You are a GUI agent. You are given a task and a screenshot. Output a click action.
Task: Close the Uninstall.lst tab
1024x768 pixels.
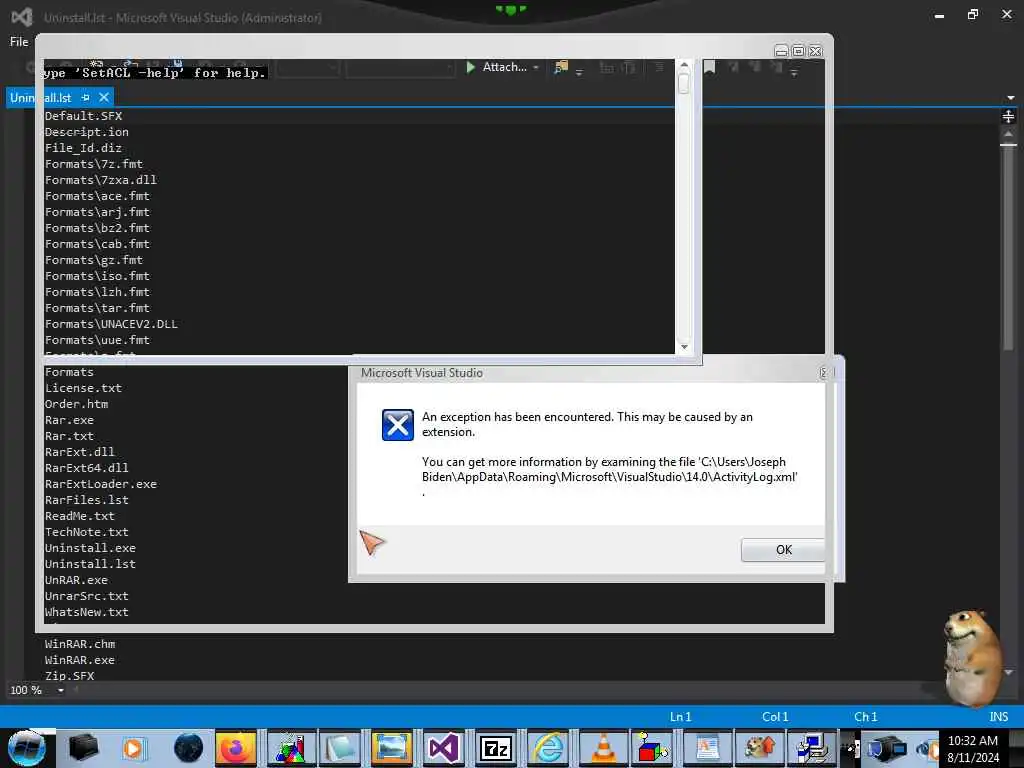point(104,97)
